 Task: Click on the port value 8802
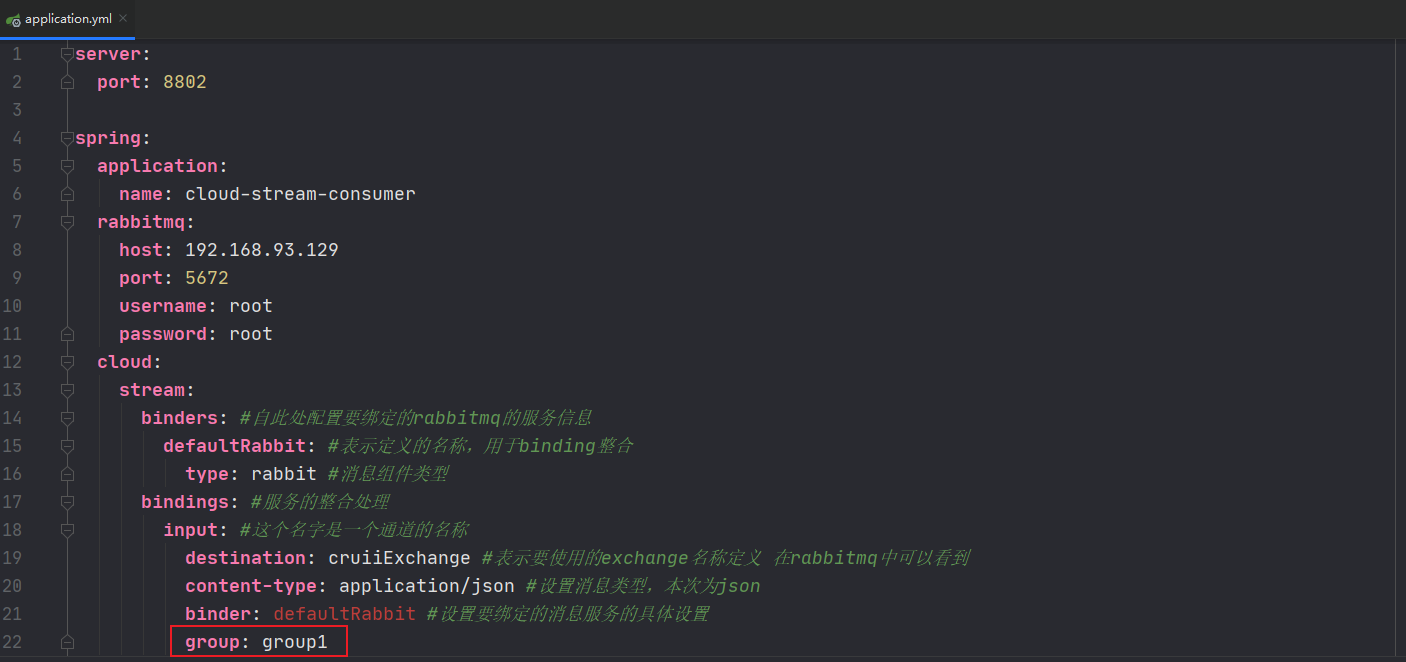pos(184,82)
